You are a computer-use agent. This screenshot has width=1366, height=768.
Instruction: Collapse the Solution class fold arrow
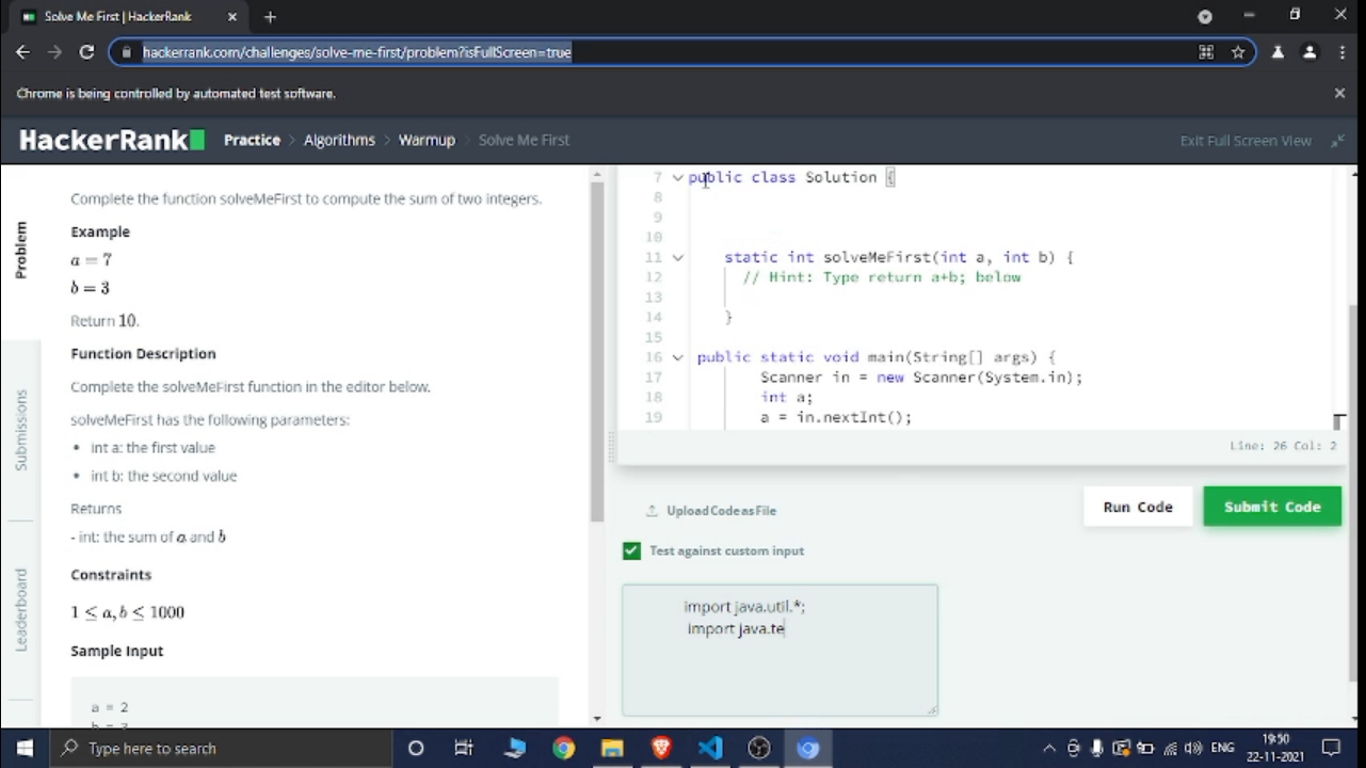pyautogui.click(x=678, y=178)
